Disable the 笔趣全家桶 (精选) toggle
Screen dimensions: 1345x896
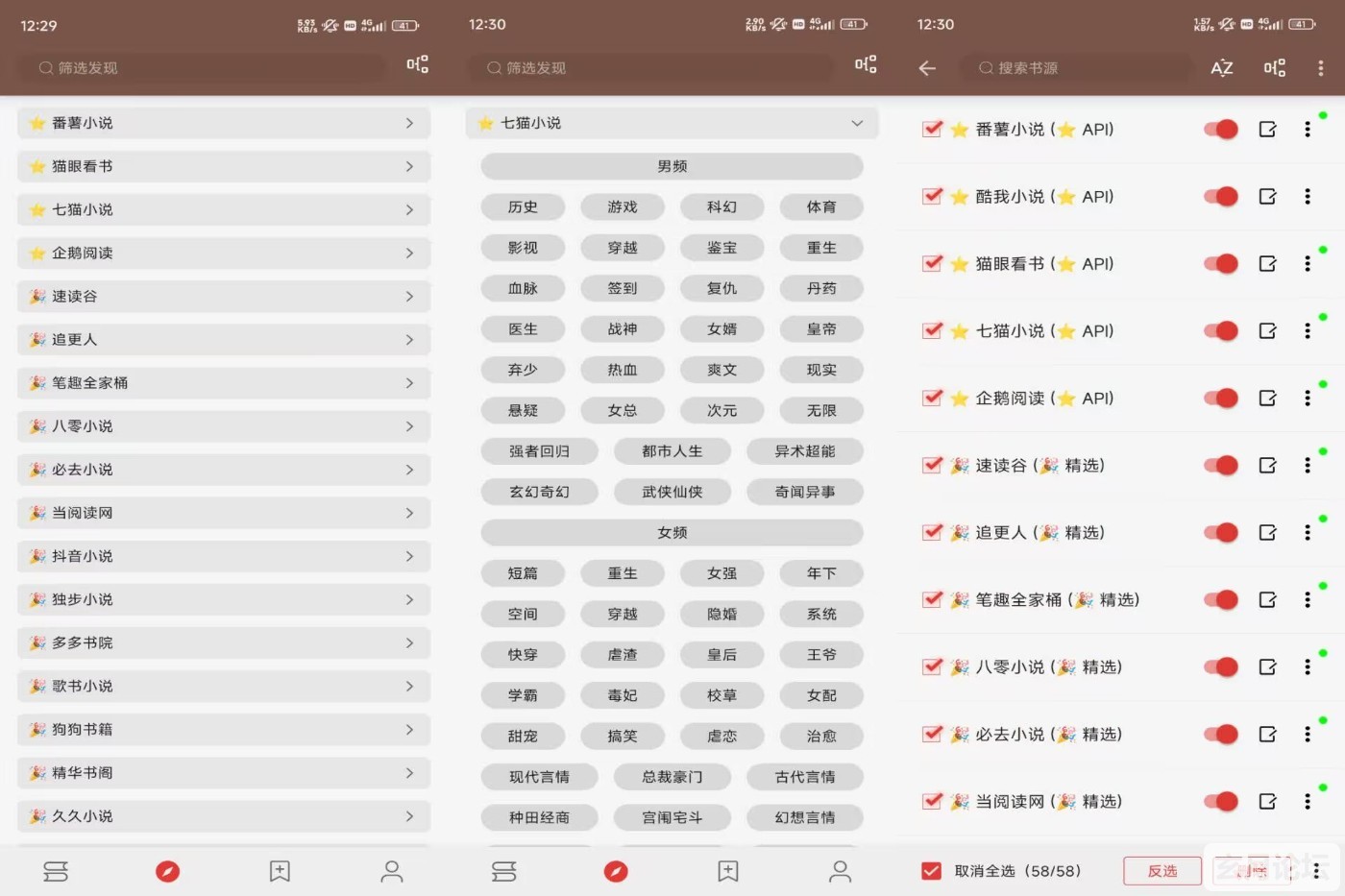[x=1221, y=600]
